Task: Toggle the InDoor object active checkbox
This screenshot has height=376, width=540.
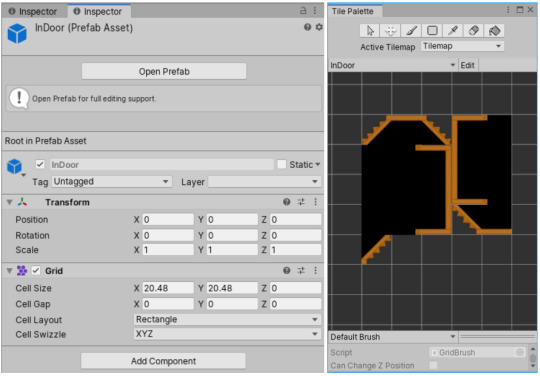Action: (x=40, y=164)
